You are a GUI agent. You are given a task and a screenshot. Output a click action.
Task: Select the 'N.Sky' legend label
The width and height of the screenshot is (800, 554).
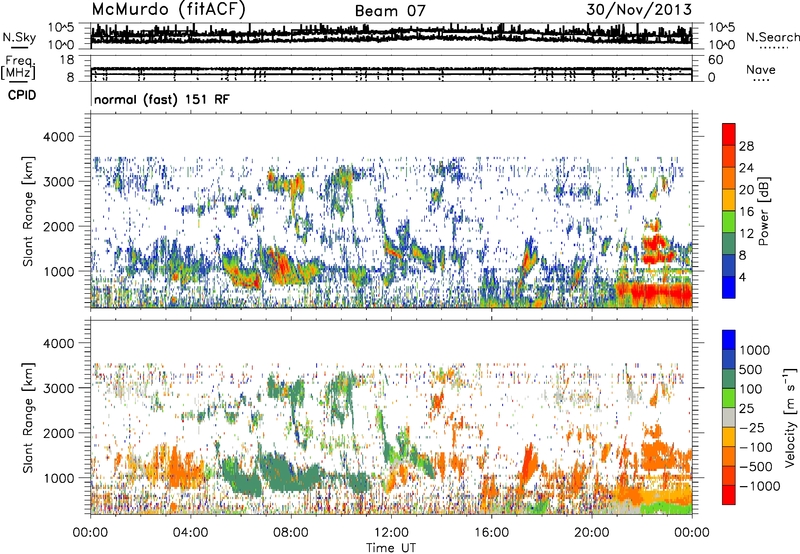(x=19, y=37)
